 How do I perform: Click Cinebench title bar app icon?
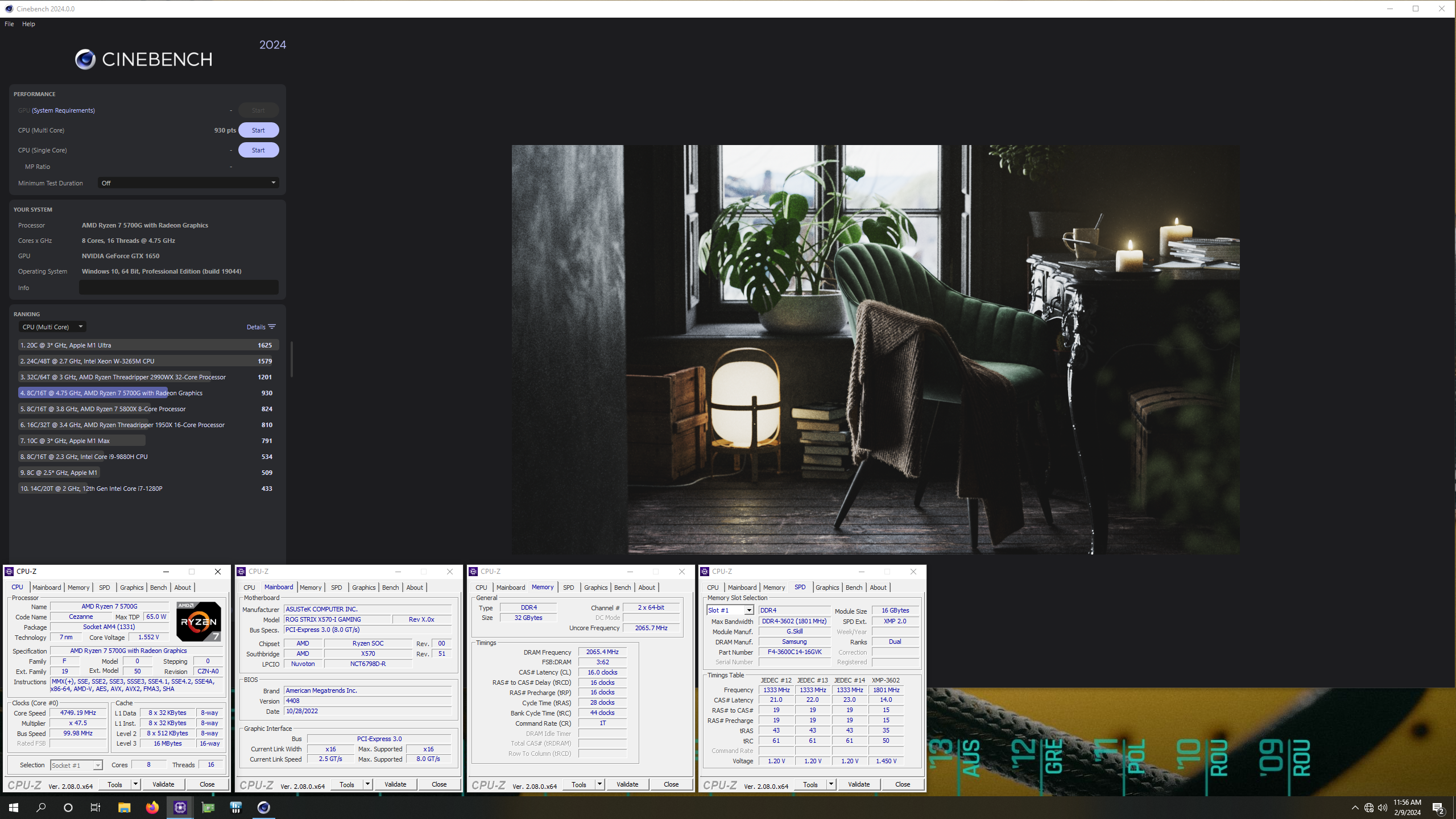(9, 9)
